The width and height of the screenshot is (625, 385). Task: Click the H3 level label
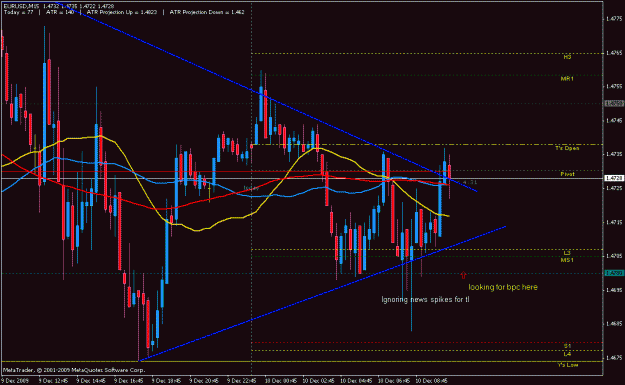[567, 57]
